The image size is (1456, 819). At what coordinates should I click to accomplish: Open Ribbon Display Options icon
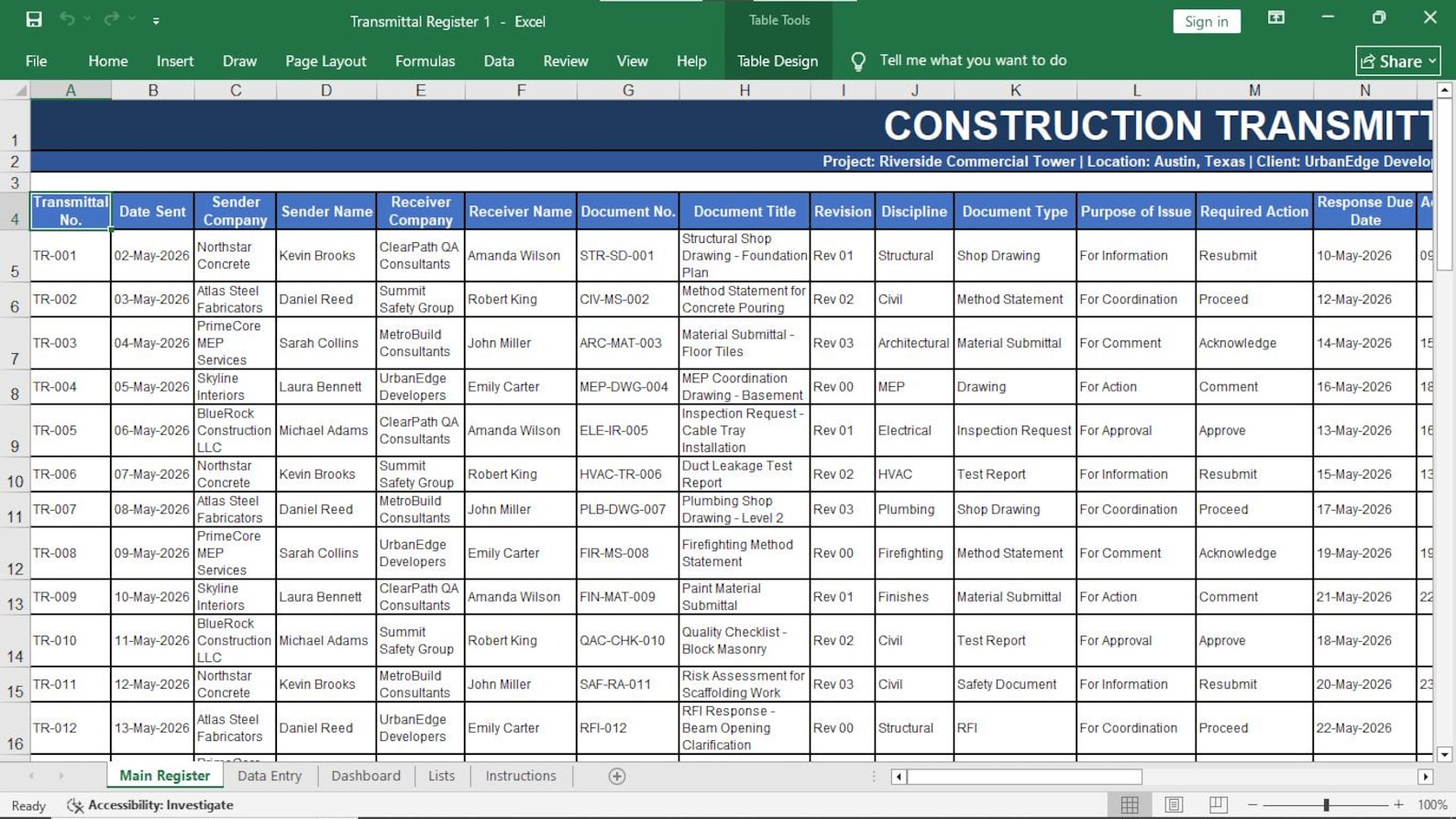(1275, 17)
